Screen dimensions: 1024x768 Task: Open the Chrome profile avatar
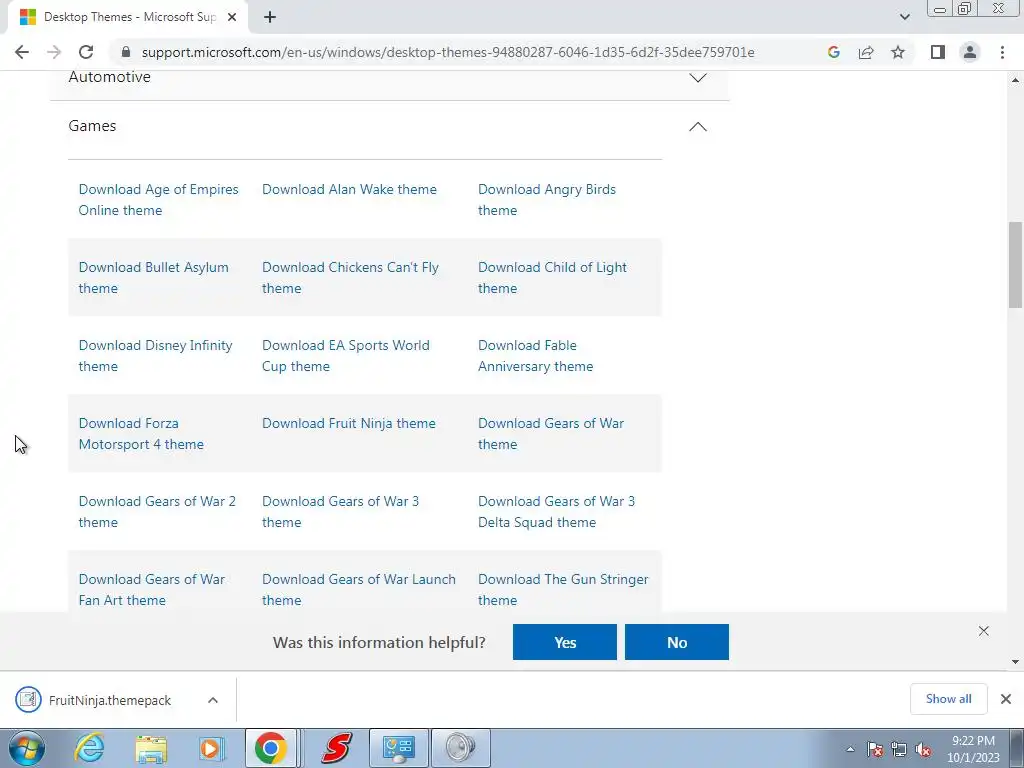[970, 52]
